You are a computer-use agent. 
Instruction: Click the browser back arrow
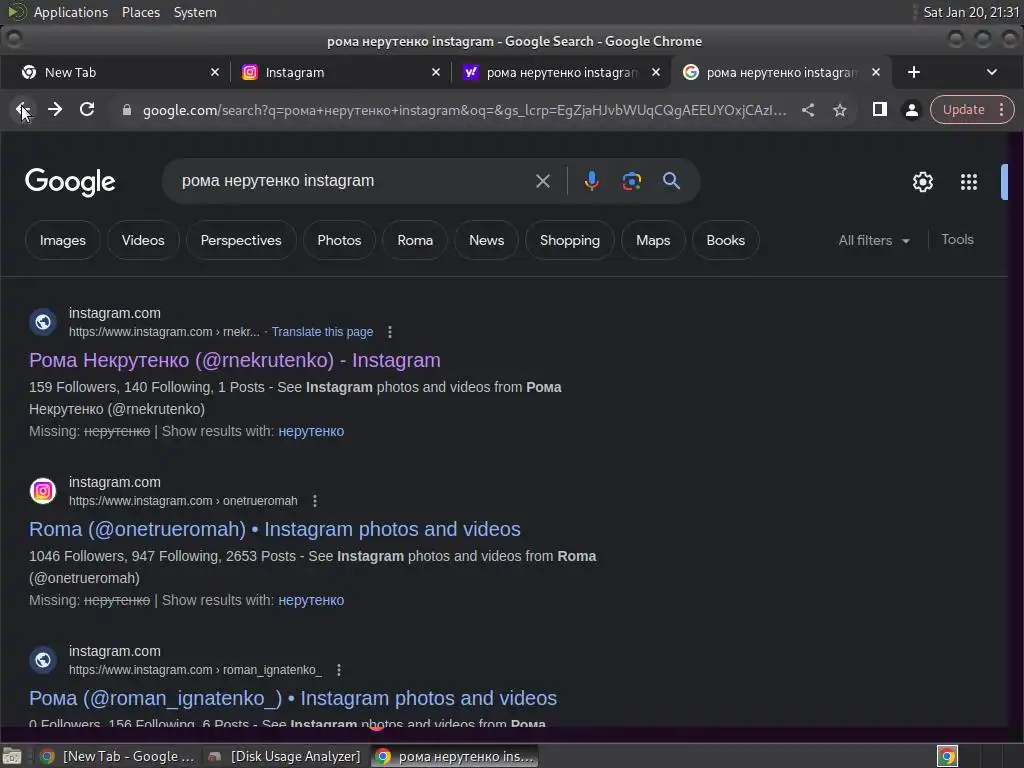tap(22, 110)
